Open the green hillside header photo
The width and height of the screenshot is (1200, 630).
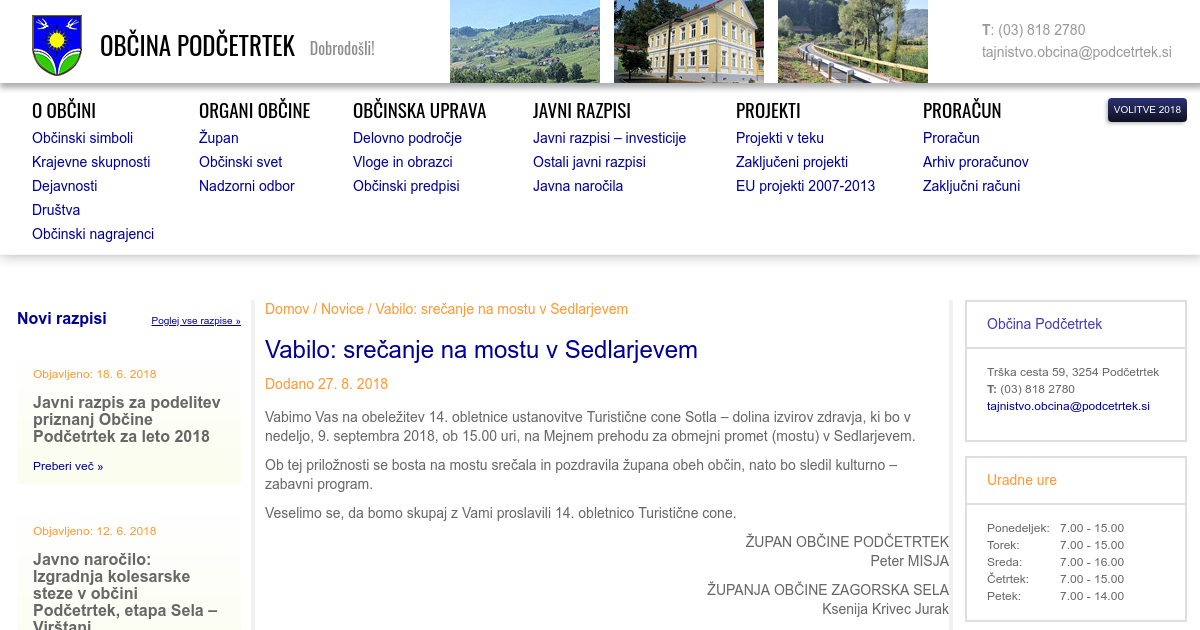coord(524,41)
